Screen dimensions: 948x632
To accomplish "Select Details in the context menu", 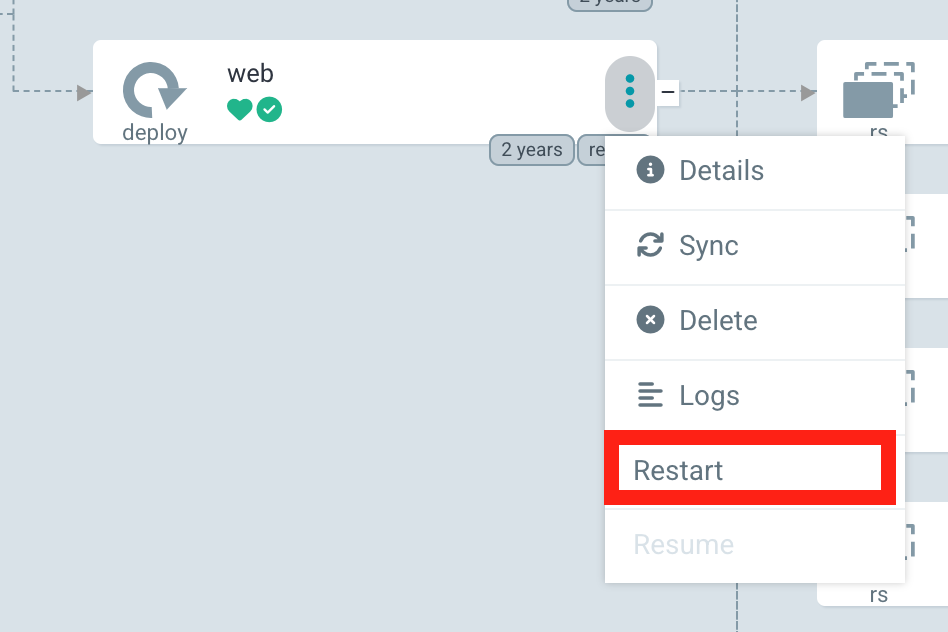I will tap(721, 171).
